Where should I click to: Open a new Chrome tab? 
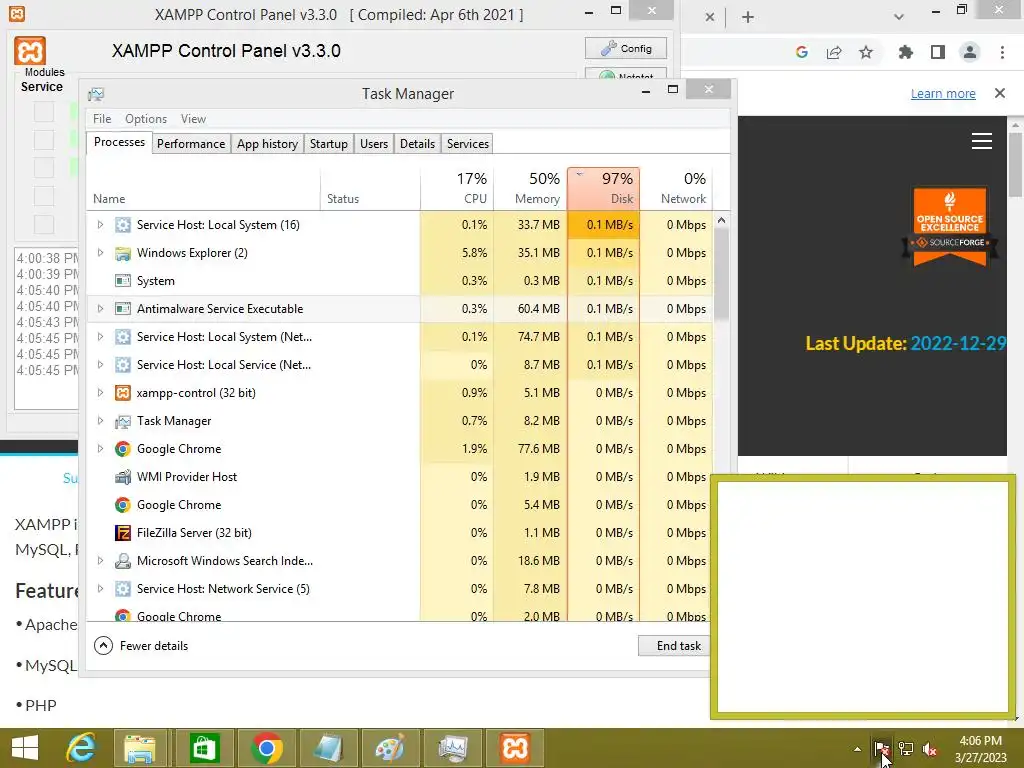[748, 18]
